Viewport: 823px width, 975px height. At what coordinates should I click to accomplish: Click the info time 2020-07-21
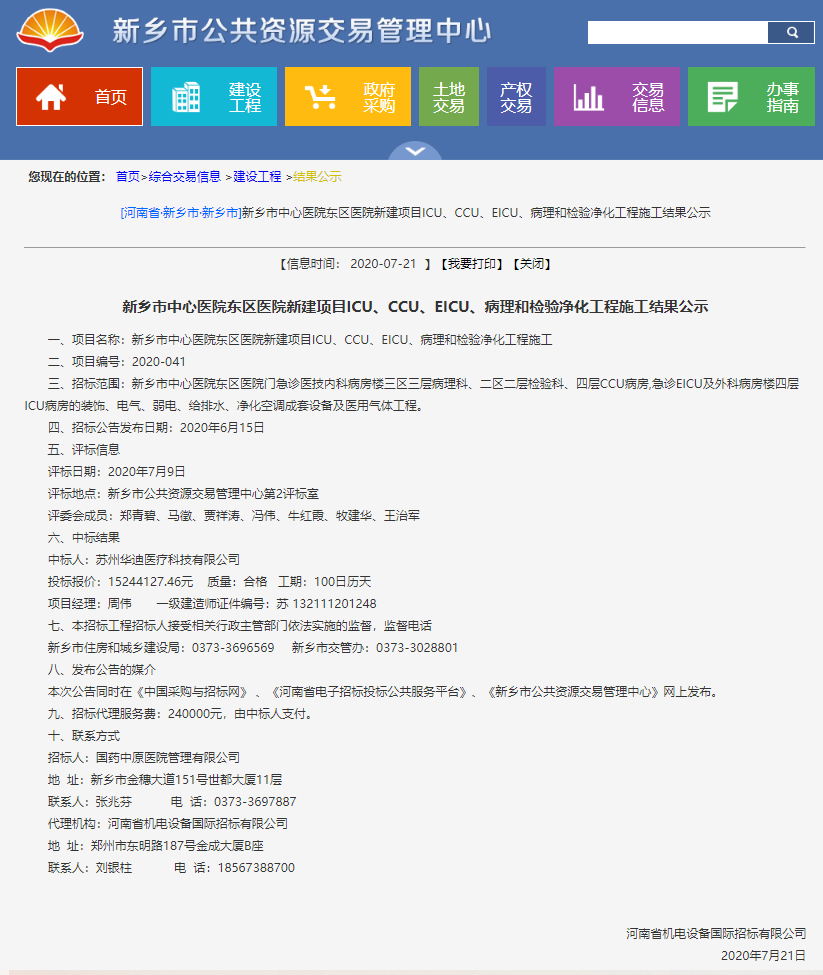(383, 264)
